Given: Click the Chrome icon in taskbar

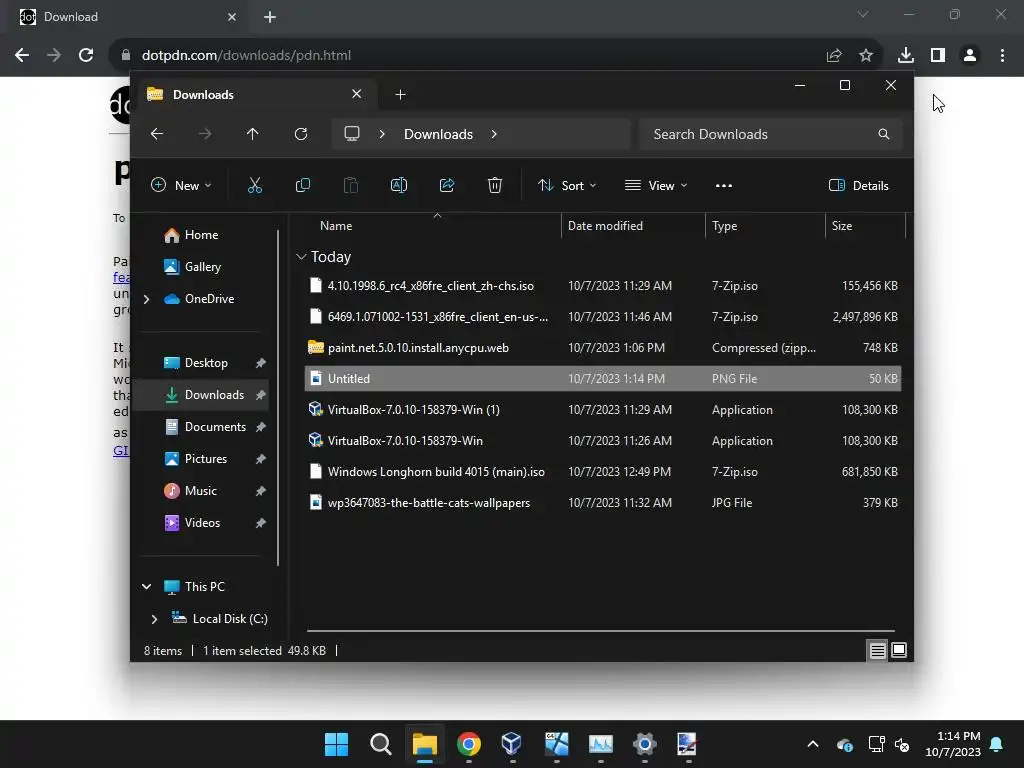Looking at the screenshot, I should coord(468,744).
